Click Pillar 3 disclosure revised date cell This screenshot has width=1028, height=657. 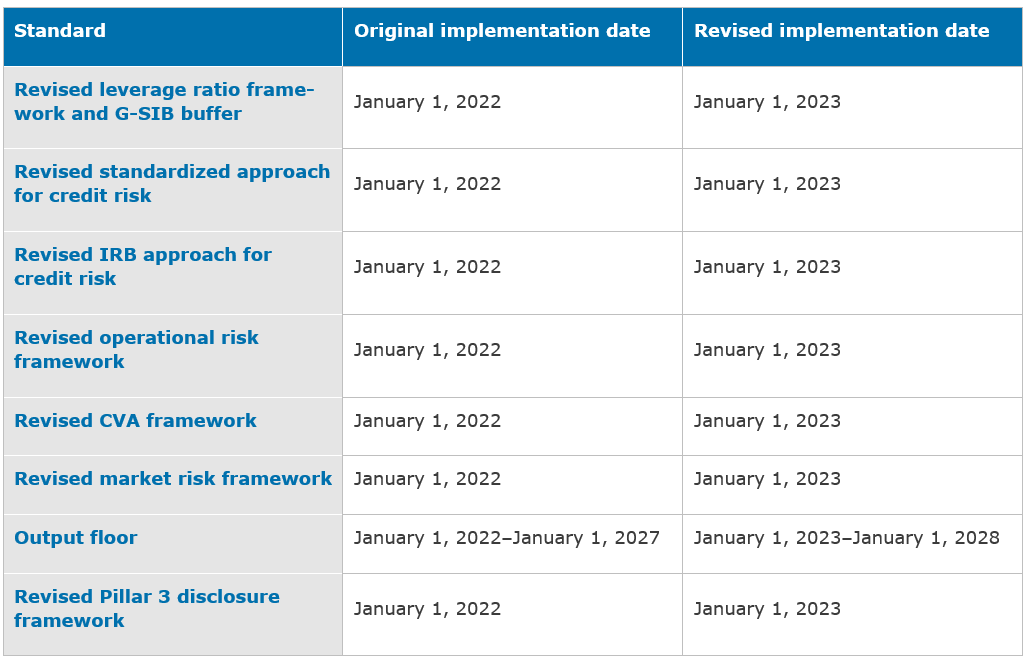tap(767, 609)
